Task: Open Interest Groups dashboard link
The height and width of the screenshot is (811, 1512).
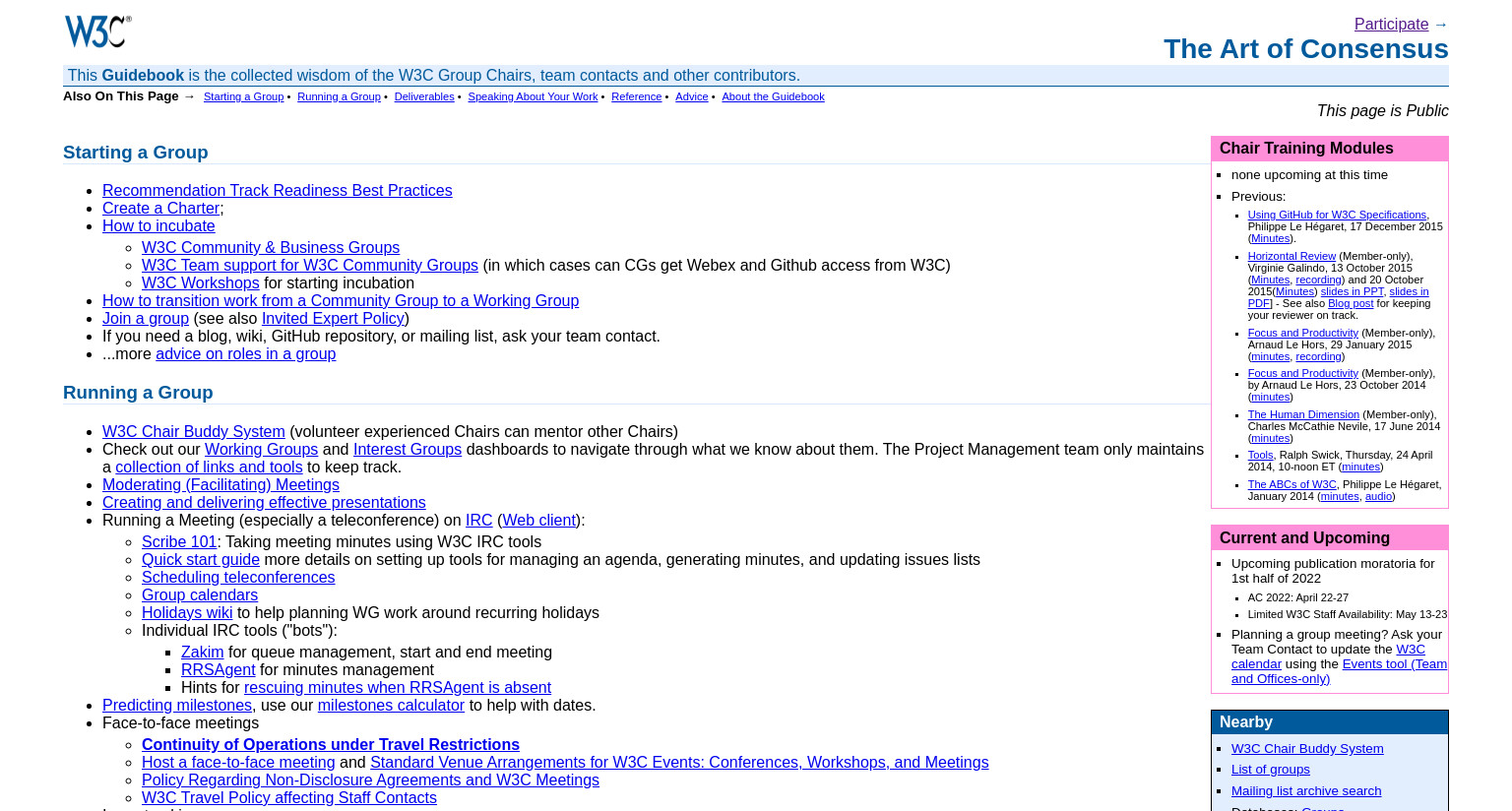Action: click(x=408, y=450)
